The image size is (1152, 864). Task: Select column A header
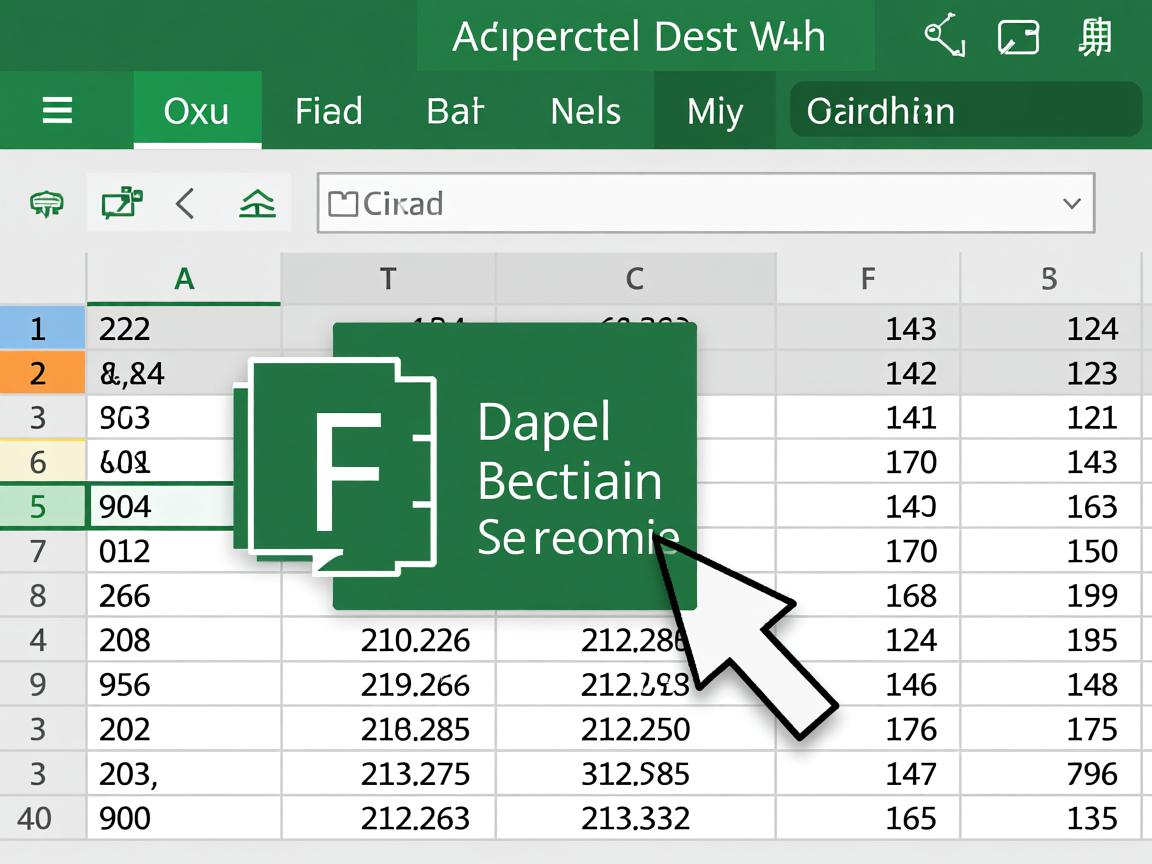coord(184,278)
